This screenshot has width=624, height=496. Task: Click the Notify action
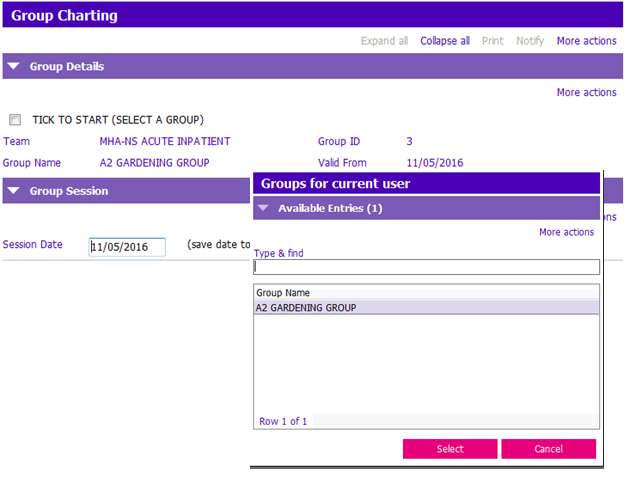tap(530, 41)
